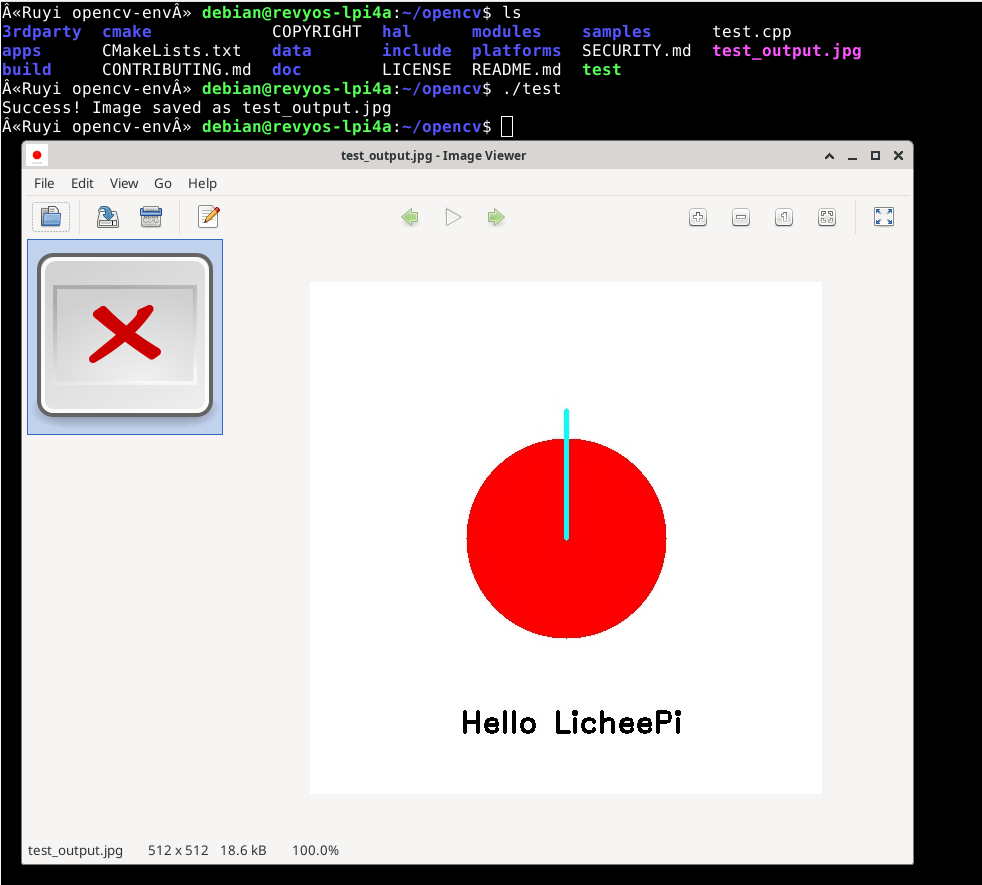Click the displayed test_output image

[566, 538]
